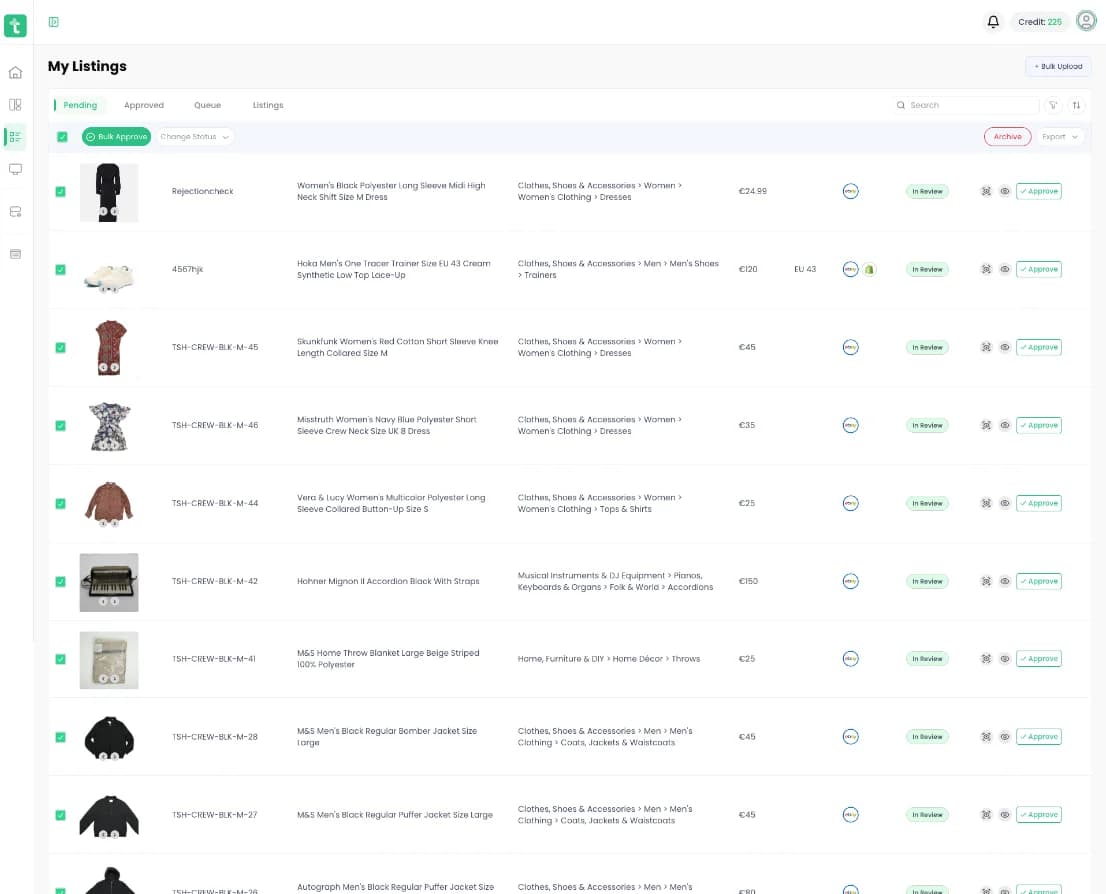Viewport: 1106px width, 894px height.
Task: Click the Credit: 225 badge
Action: 1040,22
